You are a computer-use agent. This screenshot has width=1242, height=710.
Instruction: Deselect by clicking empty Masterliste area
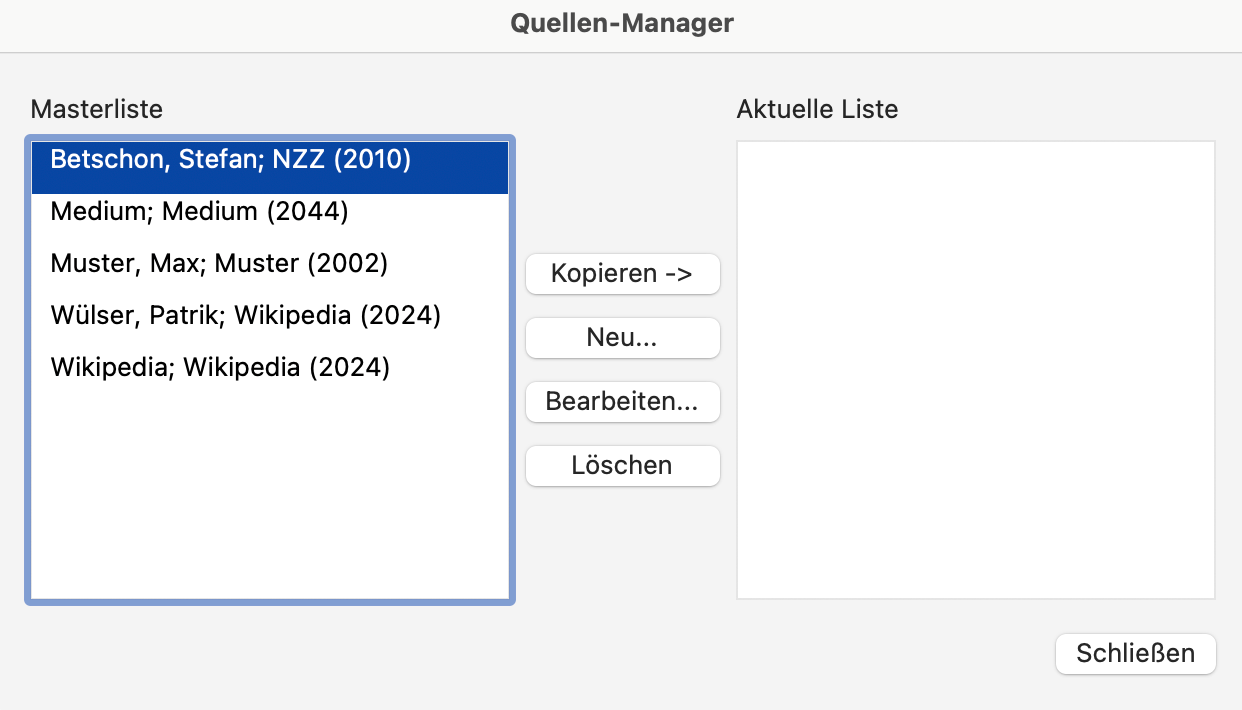pyautogui.click(x=270, y=520)
